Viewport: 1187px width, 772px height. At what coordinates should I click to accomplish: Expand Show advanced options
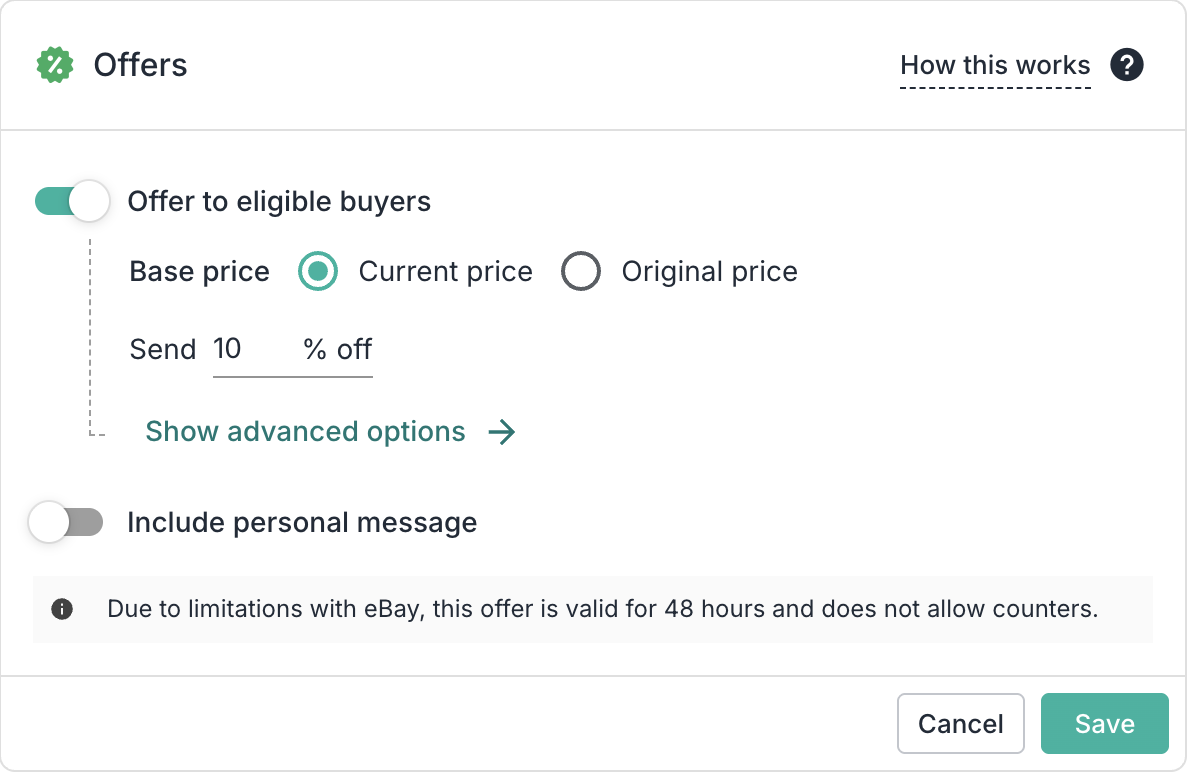click(x=305, y=432)
